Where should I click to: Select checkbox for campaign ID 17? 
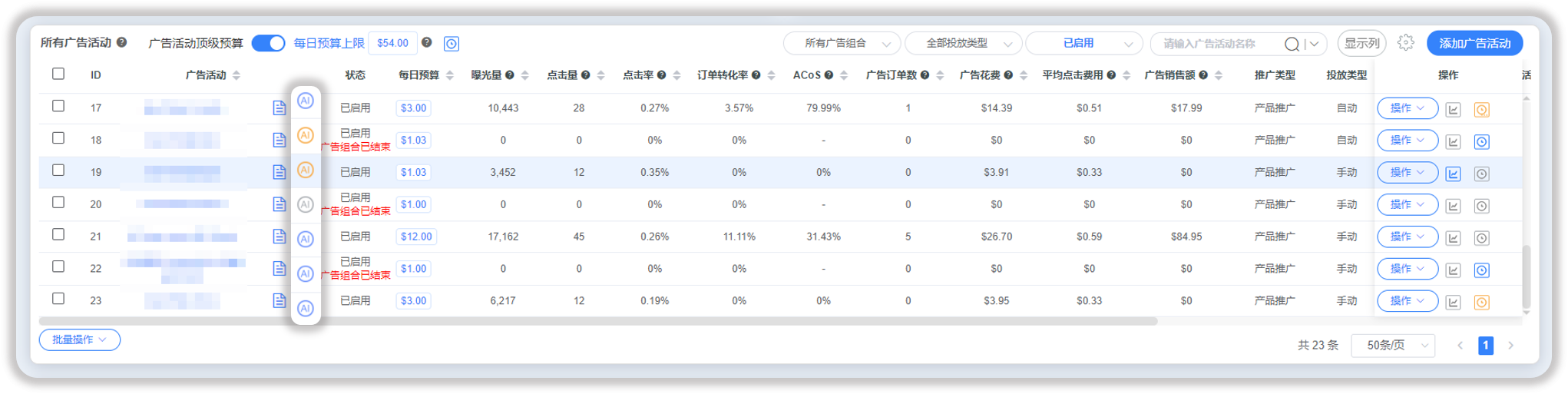point(58,106)
